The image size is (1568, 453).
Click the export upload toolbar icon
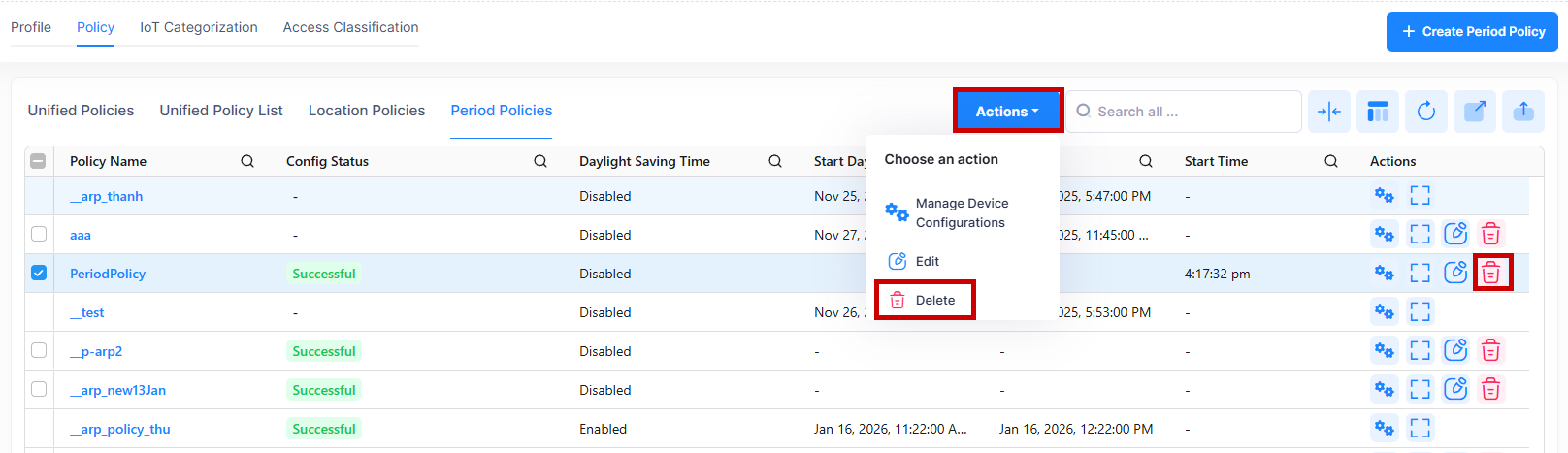[1523, 112]
